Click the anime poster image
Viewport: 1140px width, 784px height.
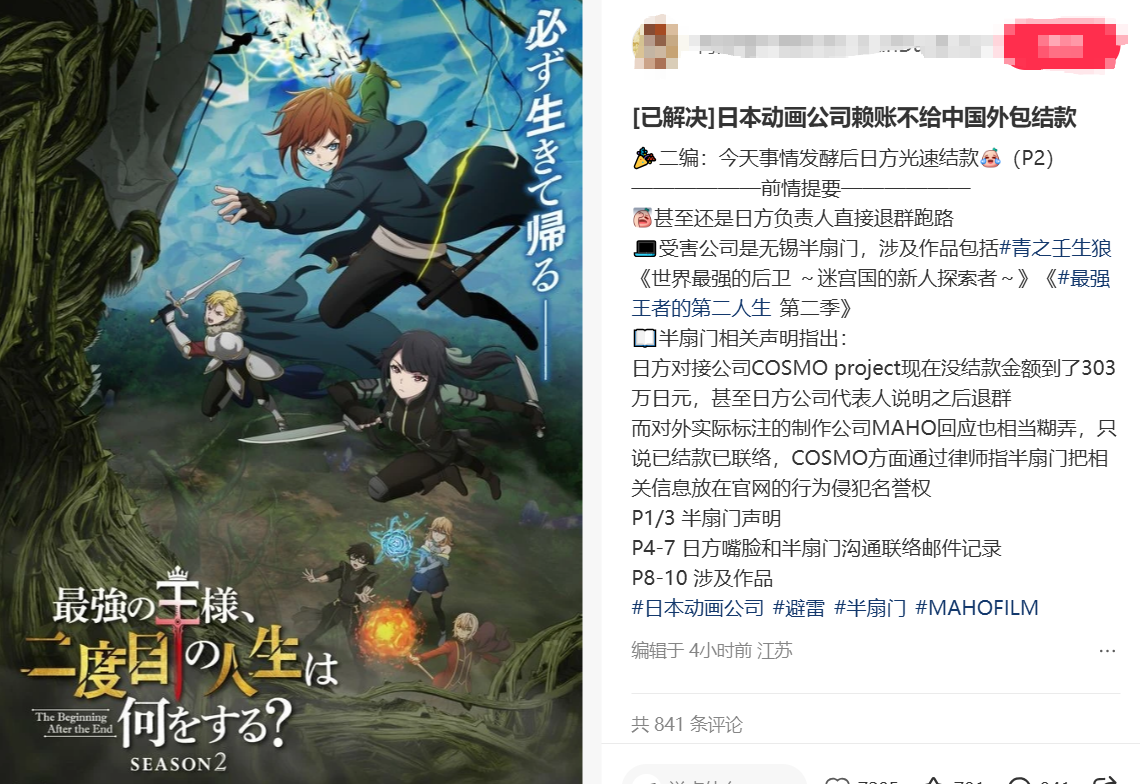(291, 392)
